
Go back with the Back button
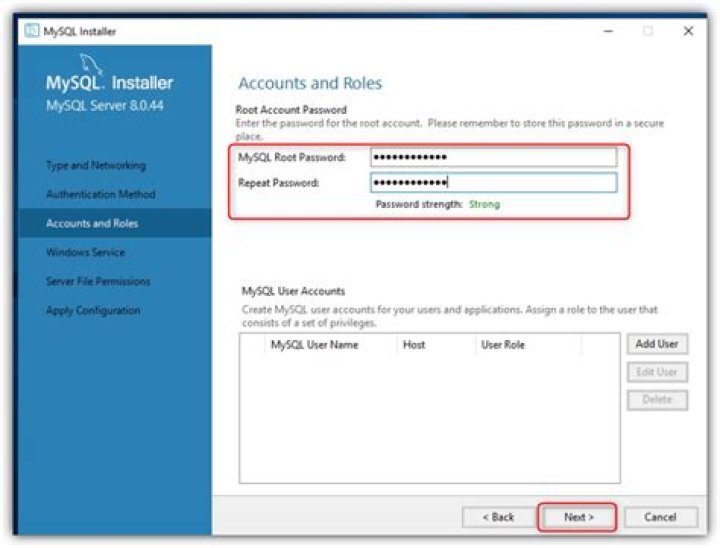pyautogui.click(x=499, y=517)
